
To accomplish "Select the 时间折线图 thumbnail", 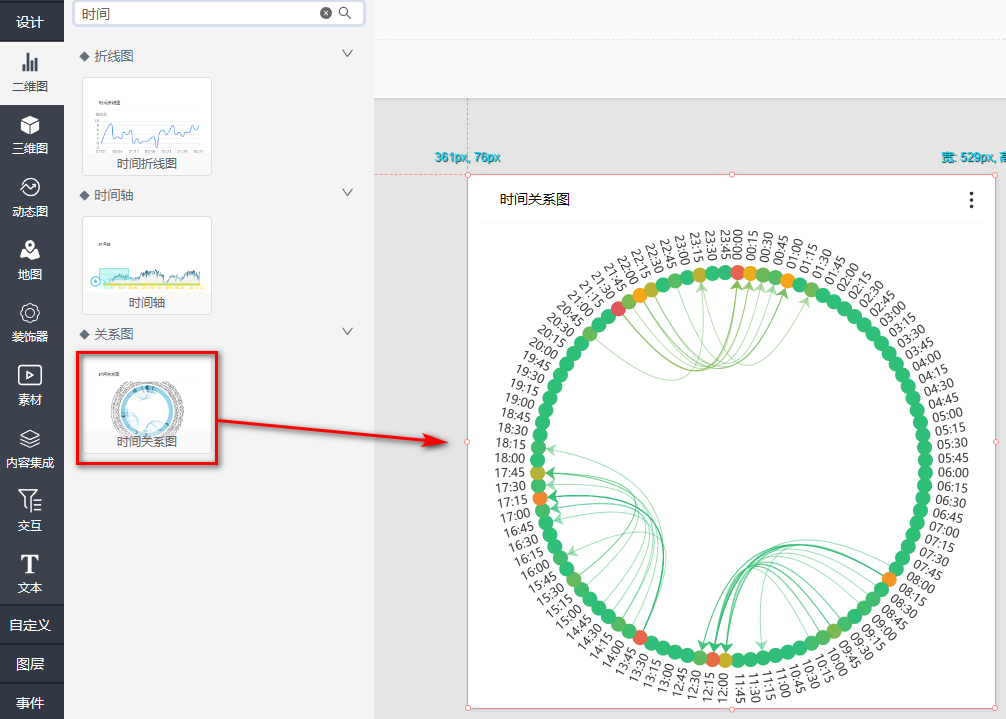I will click(x=147, y=127).
